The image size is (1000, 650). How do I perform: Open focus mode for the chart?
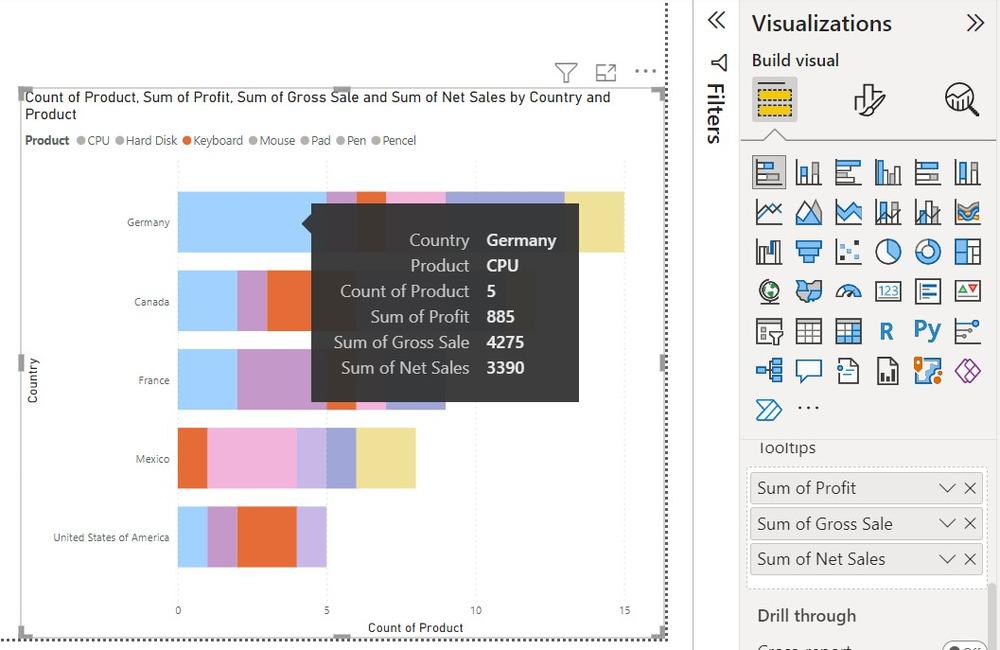606,72
